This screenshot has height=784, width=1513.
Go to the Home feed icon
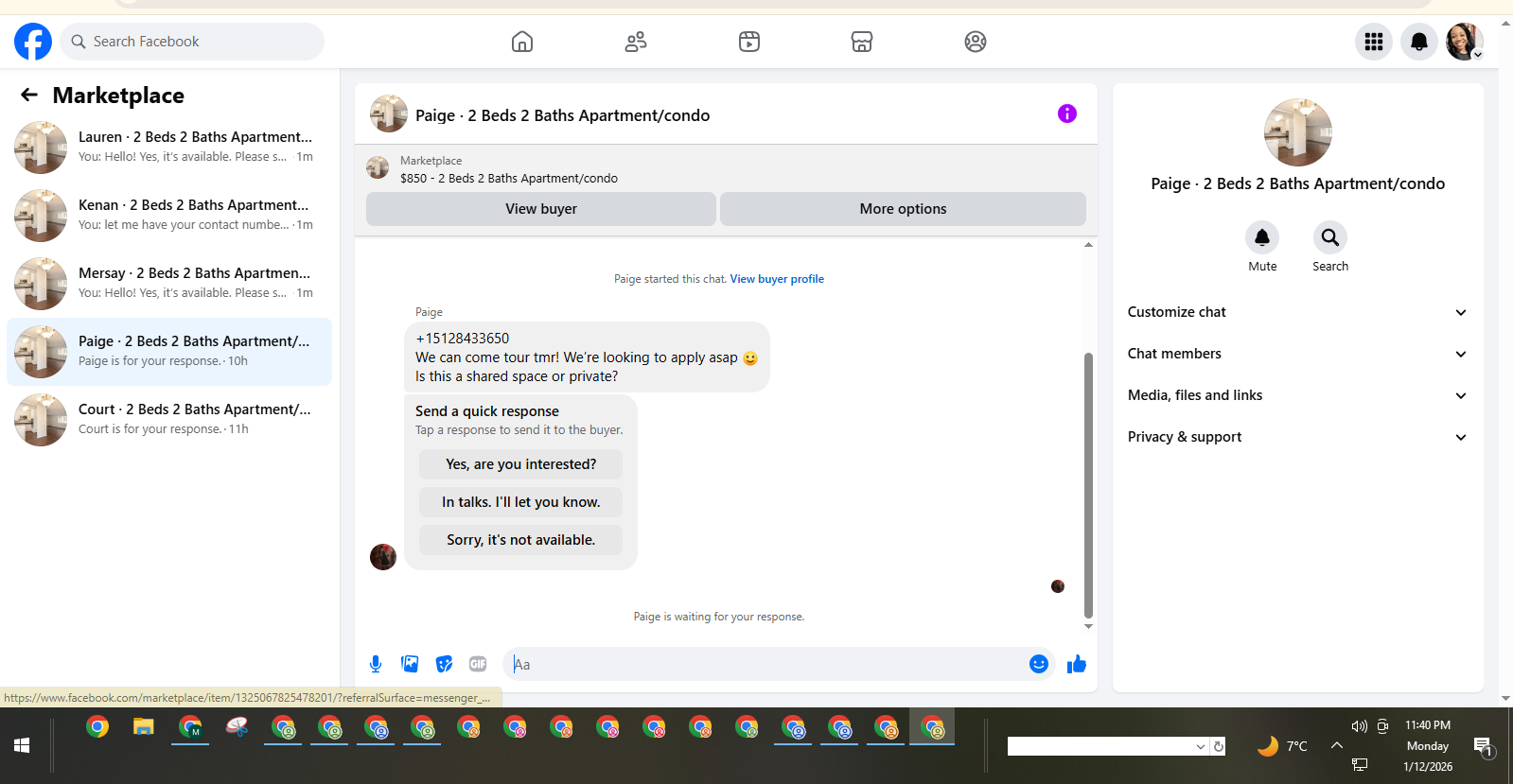coord(522,42)
